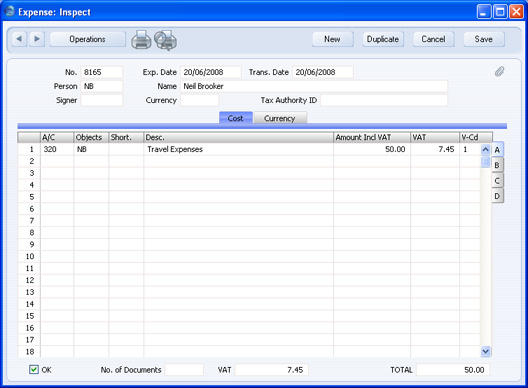Switch to the Currency tab
This screenshot has width=528, height=388.
(280, 118)
